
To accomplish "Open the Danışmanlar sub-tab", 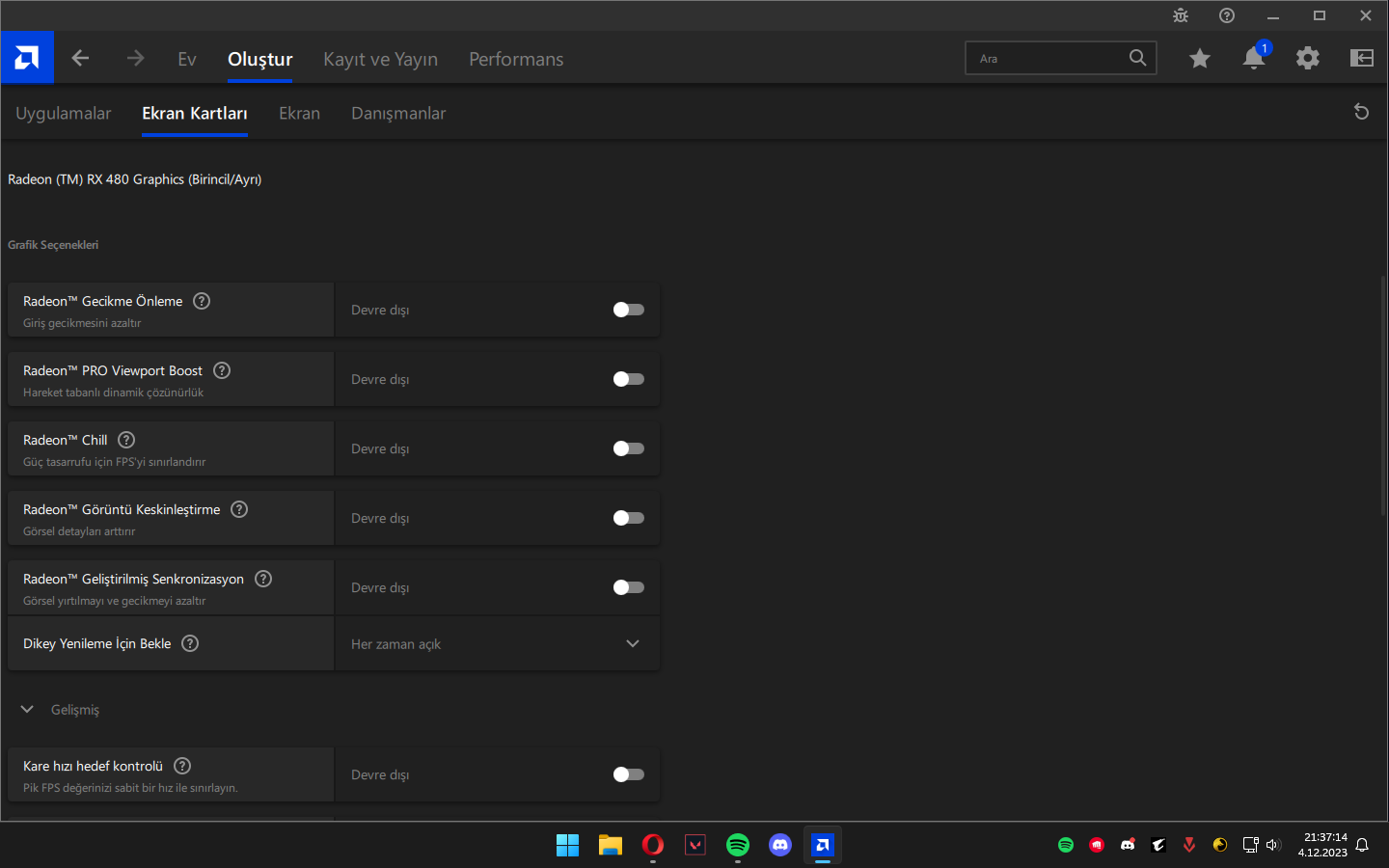I will point(398,113).
